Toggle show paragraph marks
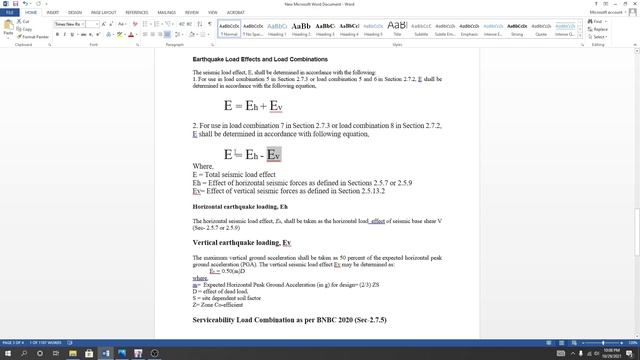Image resolution: width=640 pixels, height=360 pixels. (x=210, y=24)
